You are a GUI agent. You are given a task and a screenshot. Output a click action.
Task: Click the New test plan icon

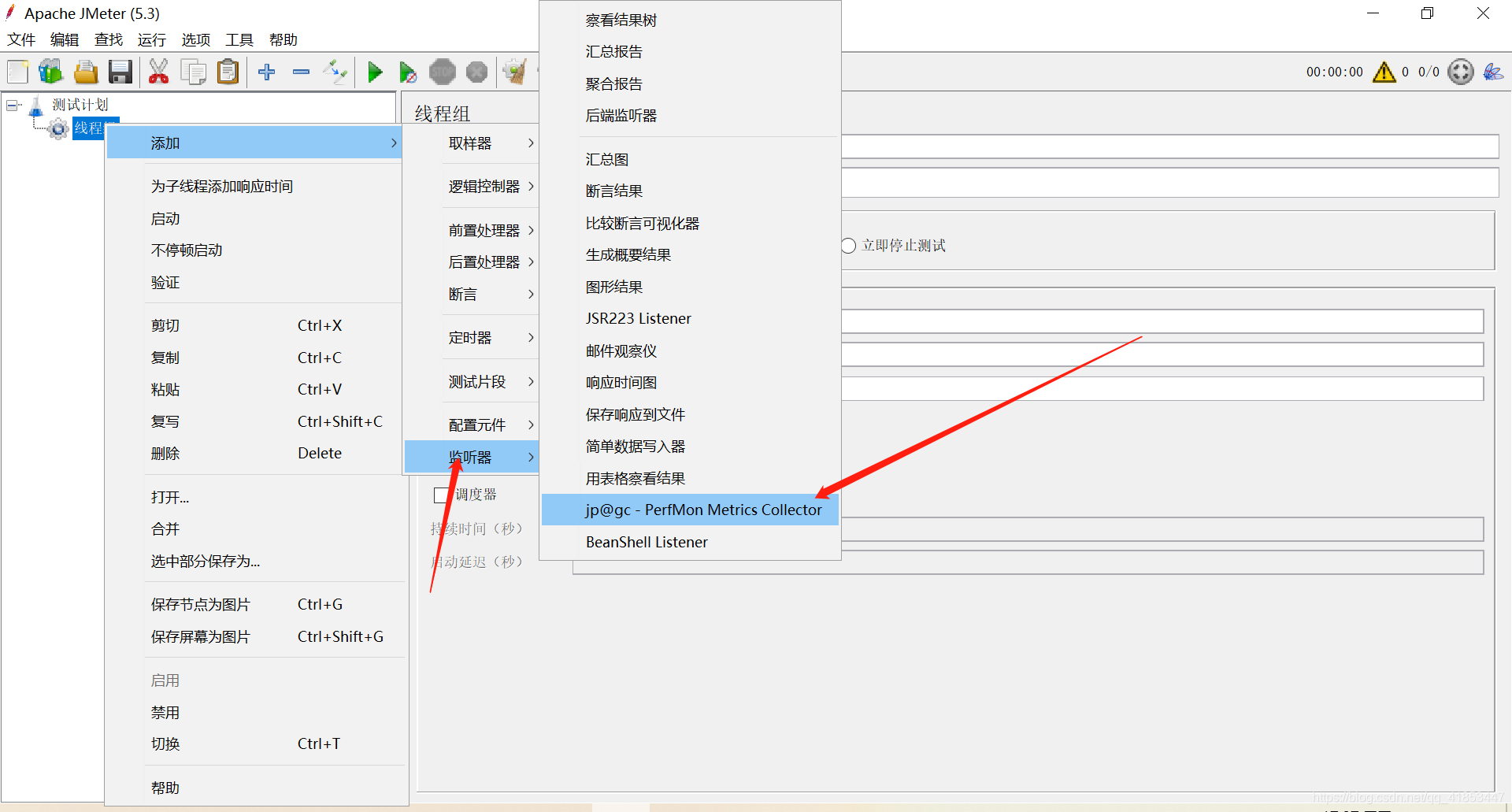tap(17, 72)
